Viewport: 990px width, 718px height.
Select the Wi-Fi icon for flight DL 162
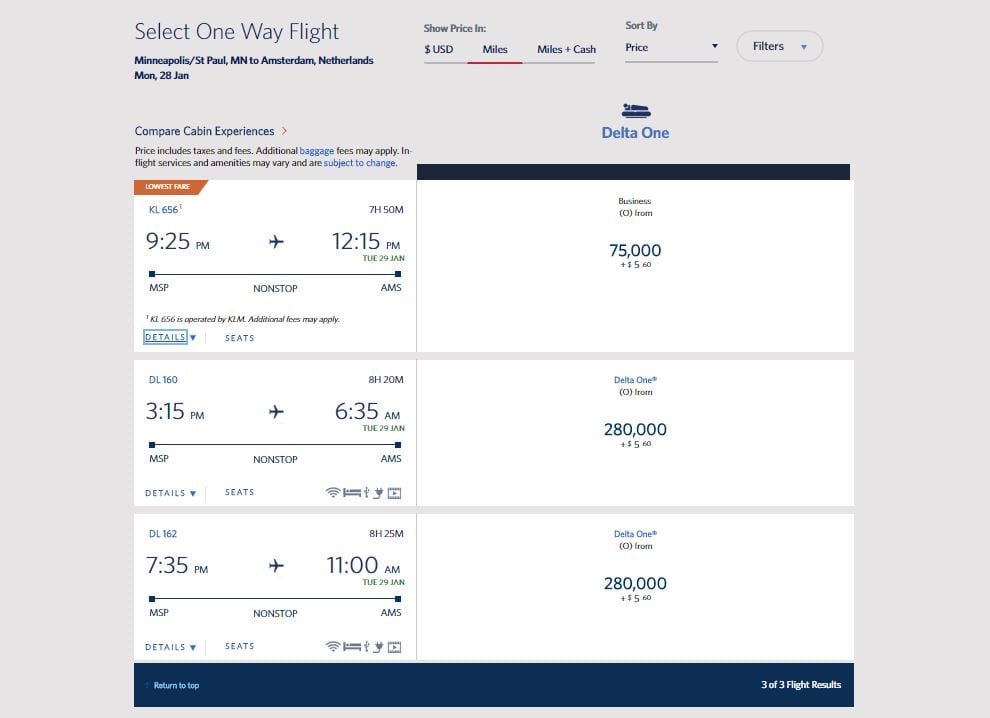[333, 647]
